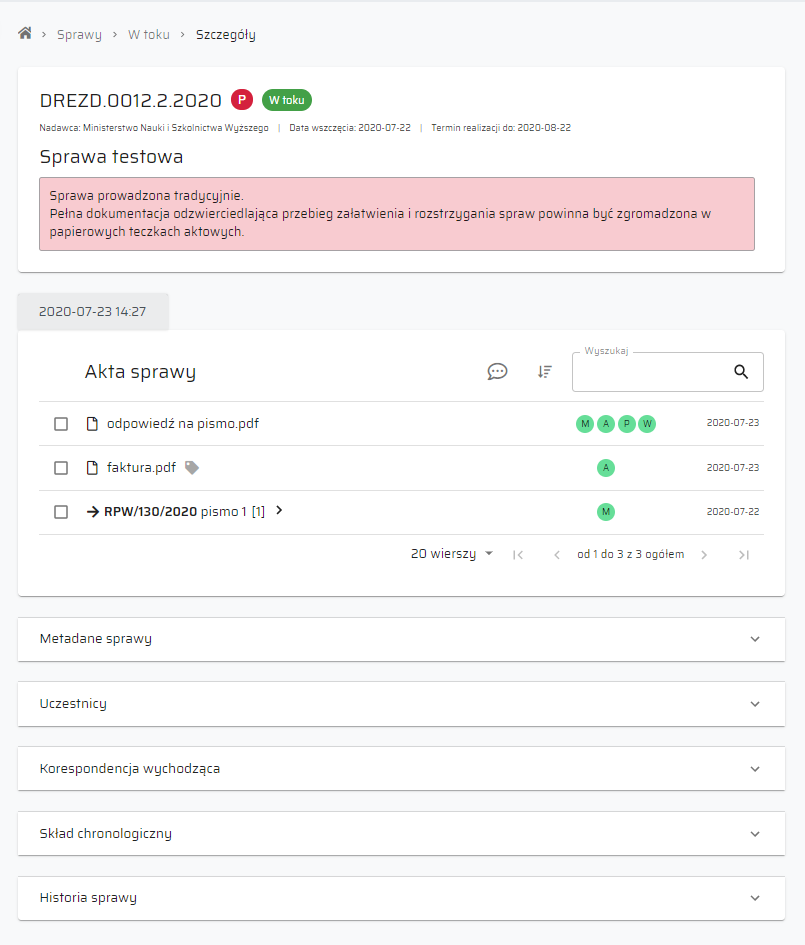Viewport: 805px width, 945px height.
Task: Click the search magnifier icon
Action: click(x=741, y=371)
